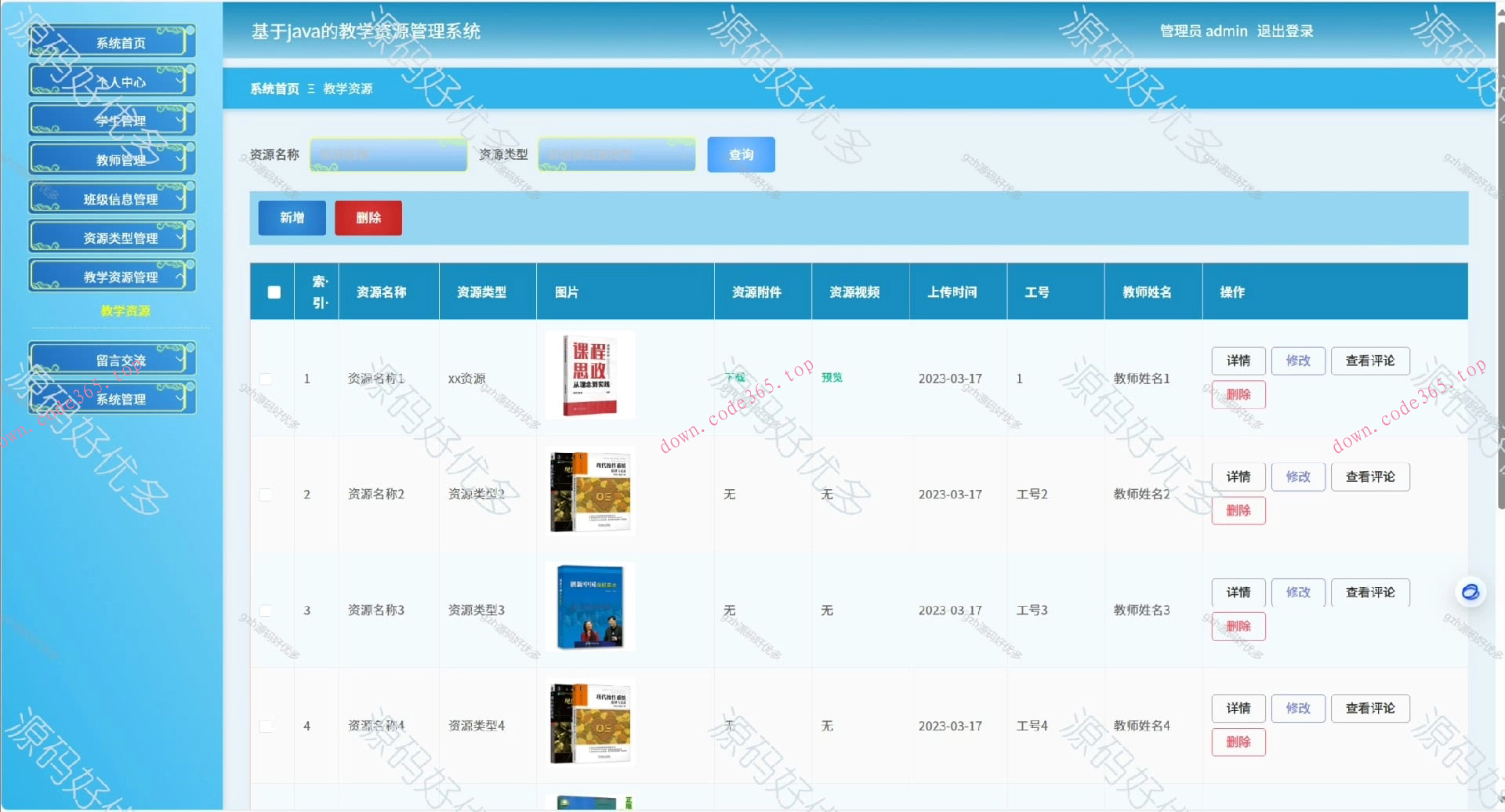The image size is (1505, 812).
Task: Click the floating blue circle widget on the right
Action: pyautogui.click(x=1470, y=593)
